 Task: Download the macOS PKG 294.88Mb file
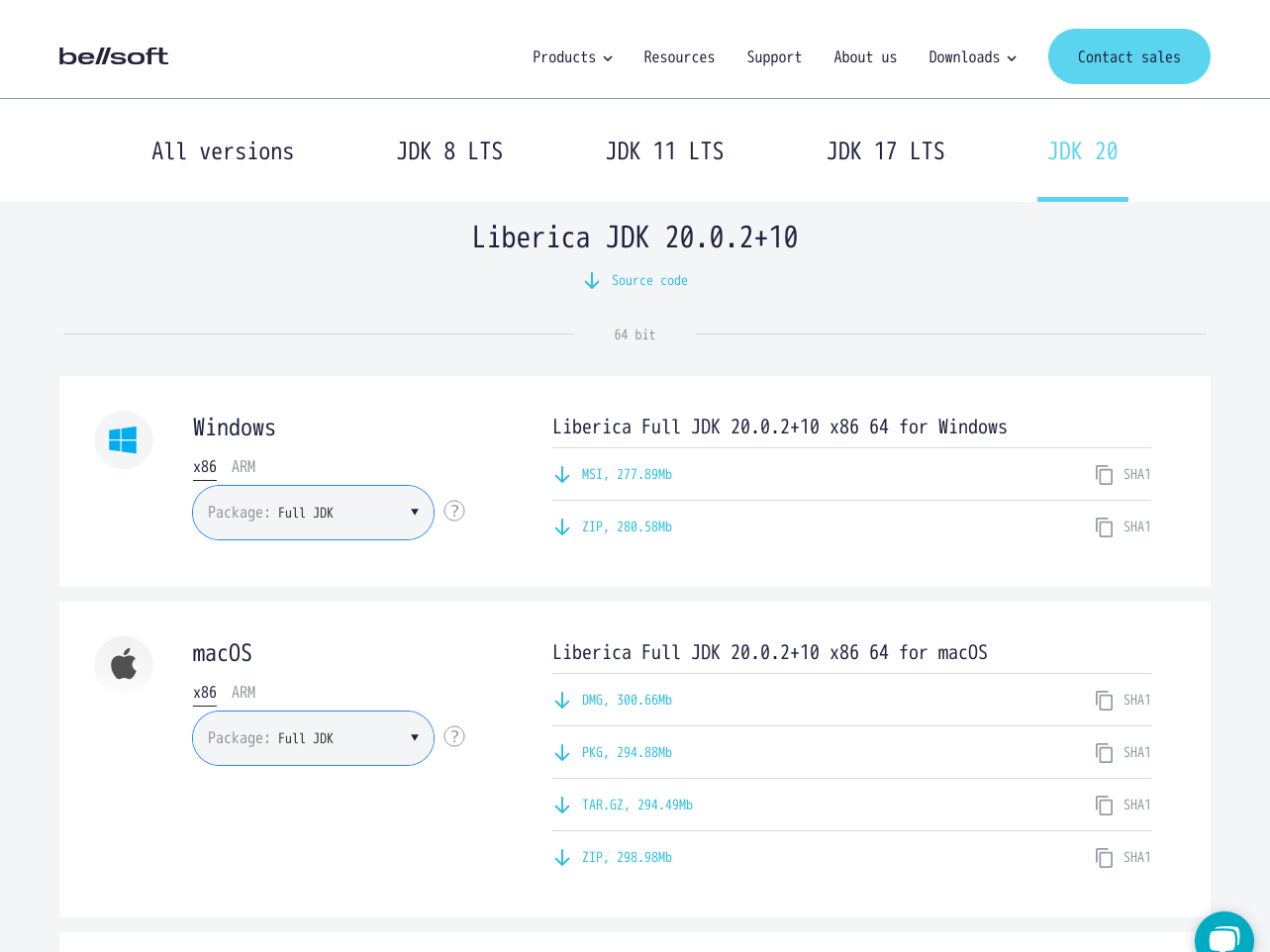pyautogui.click(x=626, y=753)
